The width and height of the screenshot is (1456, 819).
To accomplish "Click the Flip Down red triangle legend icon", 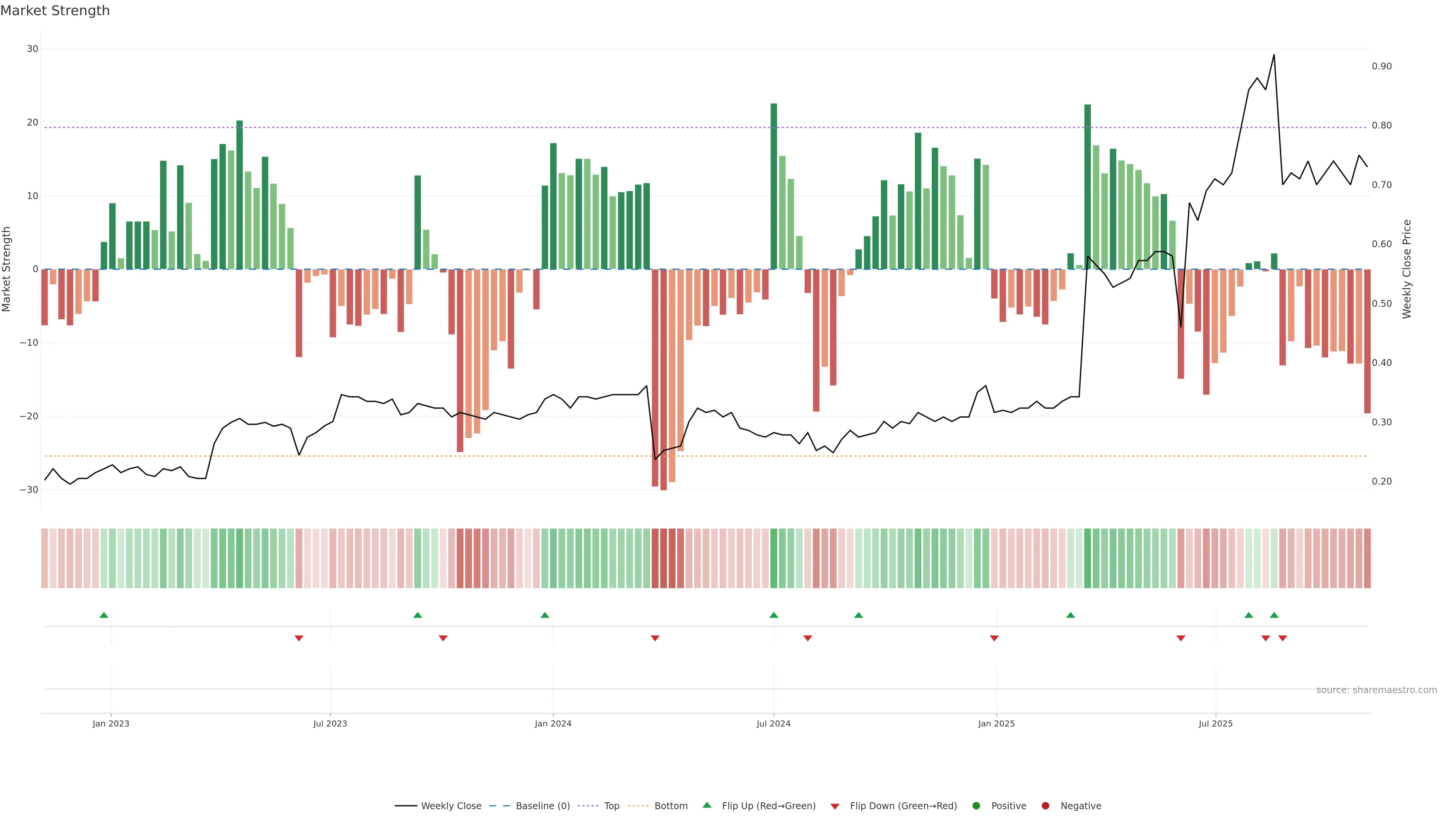I will (x=835, y=806).
